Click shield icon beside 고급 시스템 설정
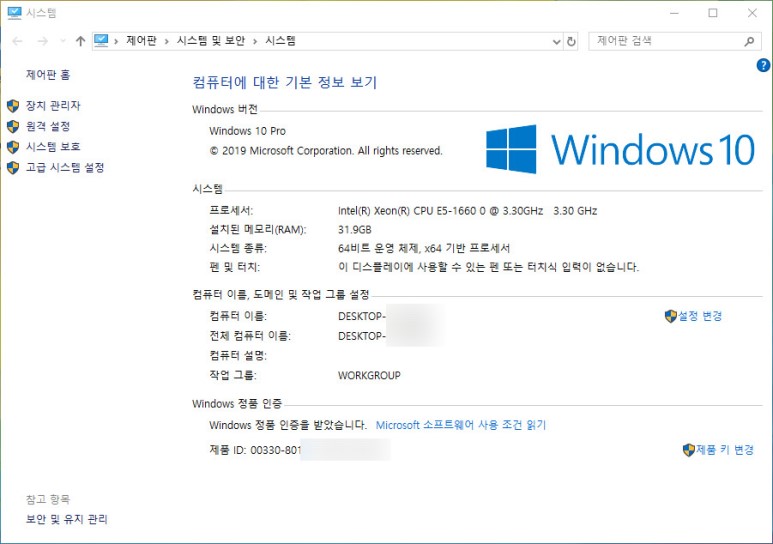The width and height of the screenshot is (773, 544). pyautogui.click(x=13, y=168)
